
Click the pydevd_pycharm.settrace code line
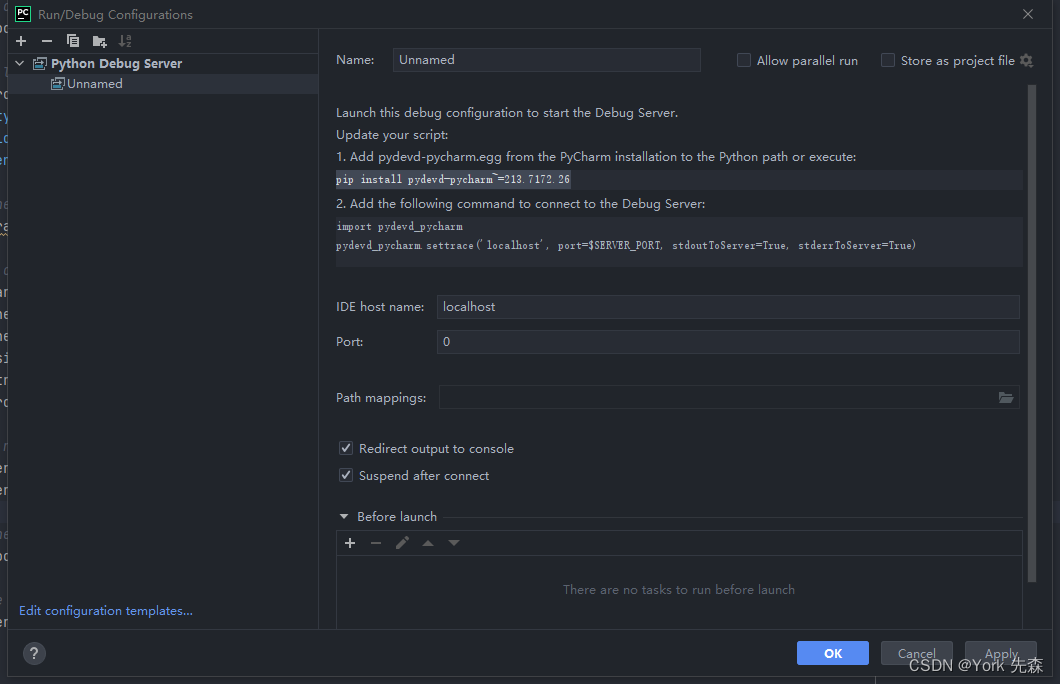[x=626, y=245]
